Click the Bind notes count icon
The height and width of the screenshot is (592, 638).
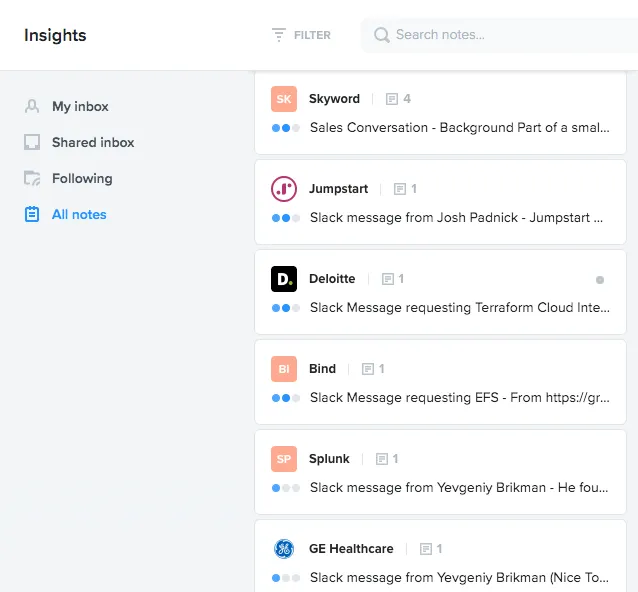point(367,369)
